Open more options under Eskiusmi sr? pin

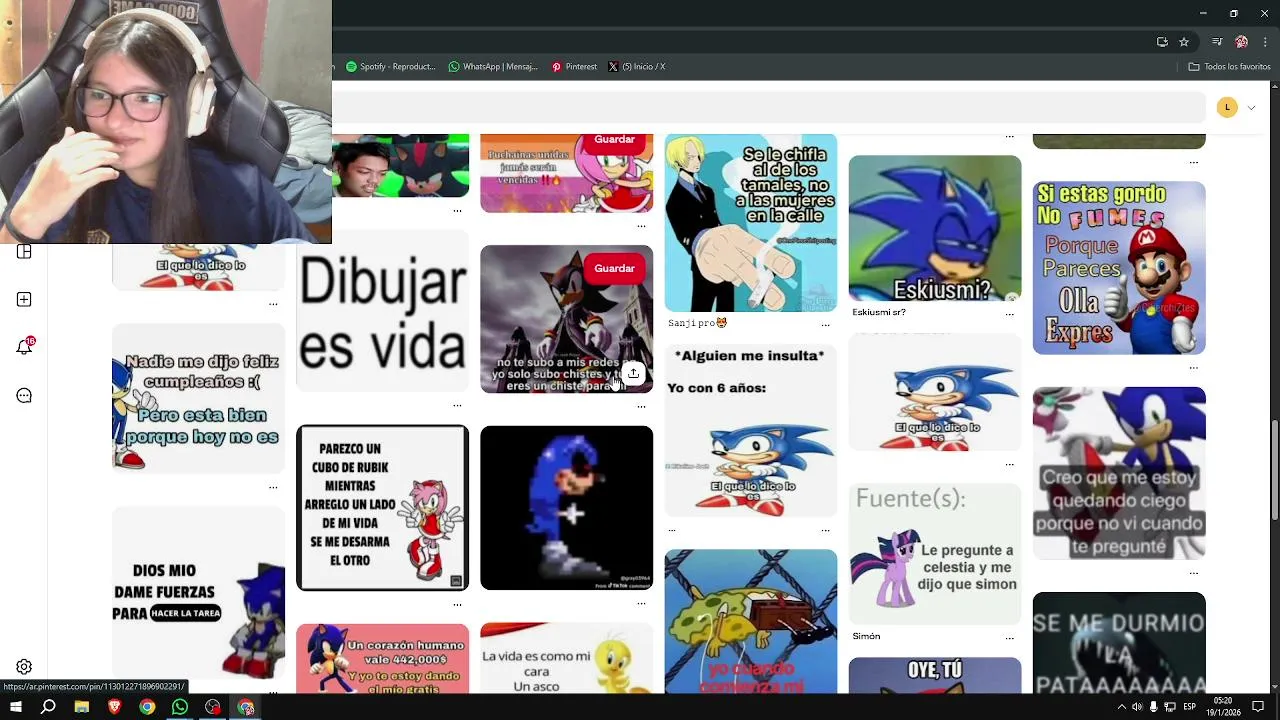(x=1009, y=313)
